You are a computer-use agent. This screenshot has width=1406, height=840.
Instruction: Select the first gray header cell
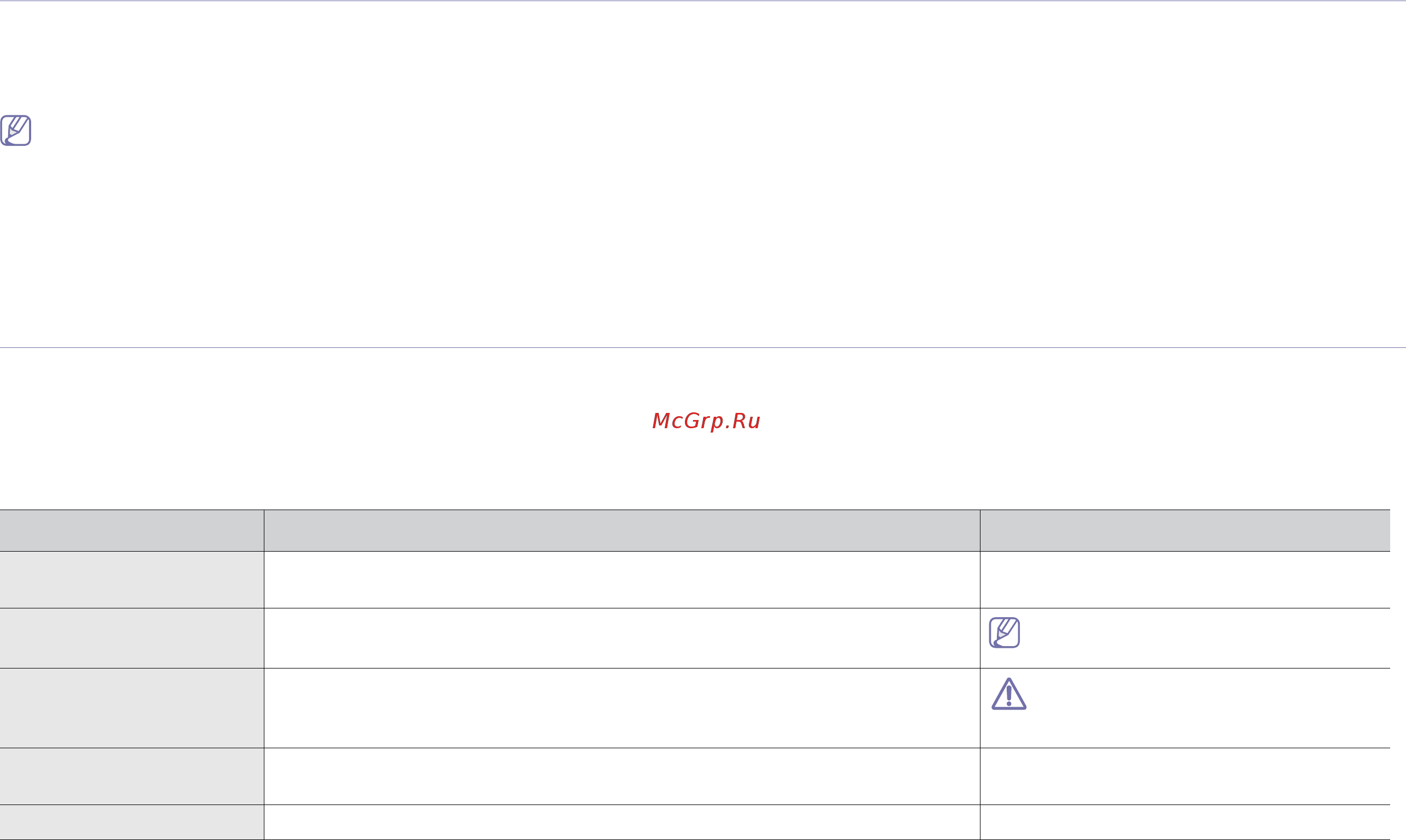(x=132, y=530)
